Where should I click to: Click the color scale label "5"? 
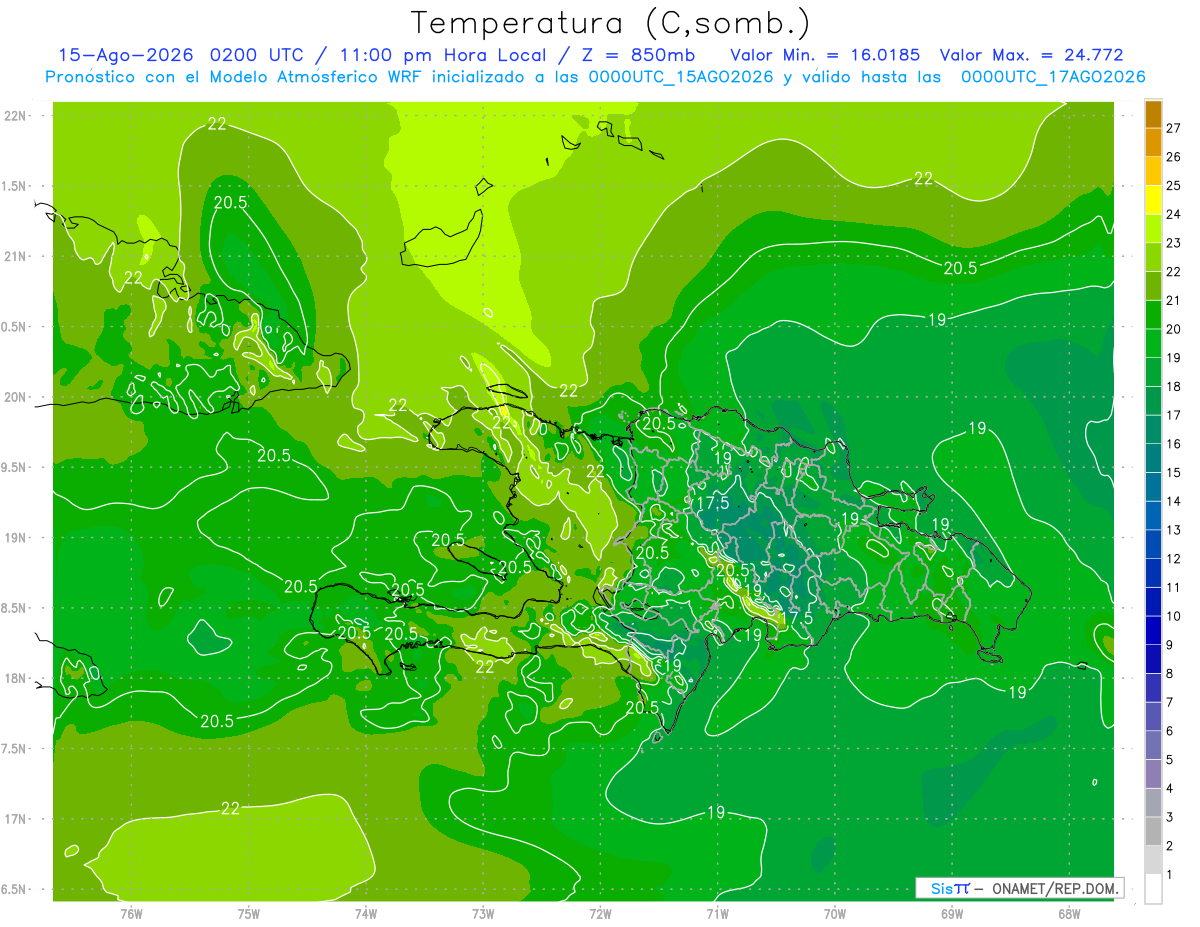[x=1170, y=760]
